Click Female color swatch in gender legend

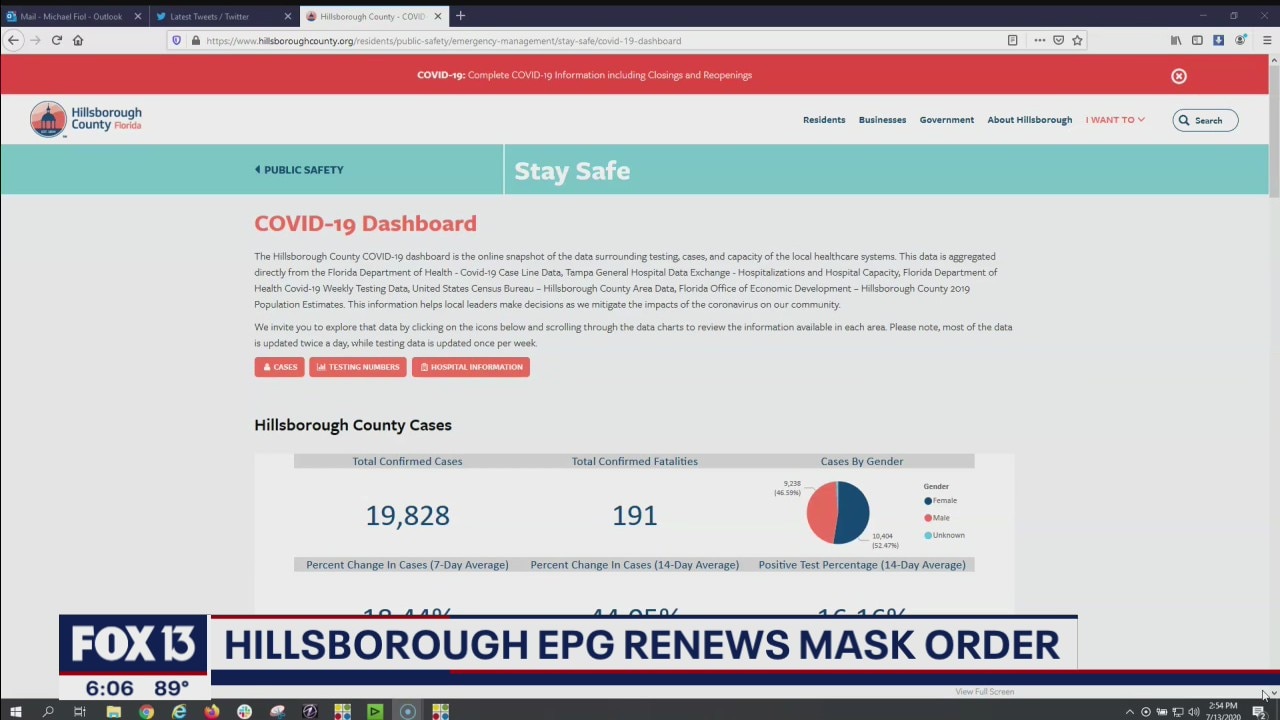coord(928,501)
